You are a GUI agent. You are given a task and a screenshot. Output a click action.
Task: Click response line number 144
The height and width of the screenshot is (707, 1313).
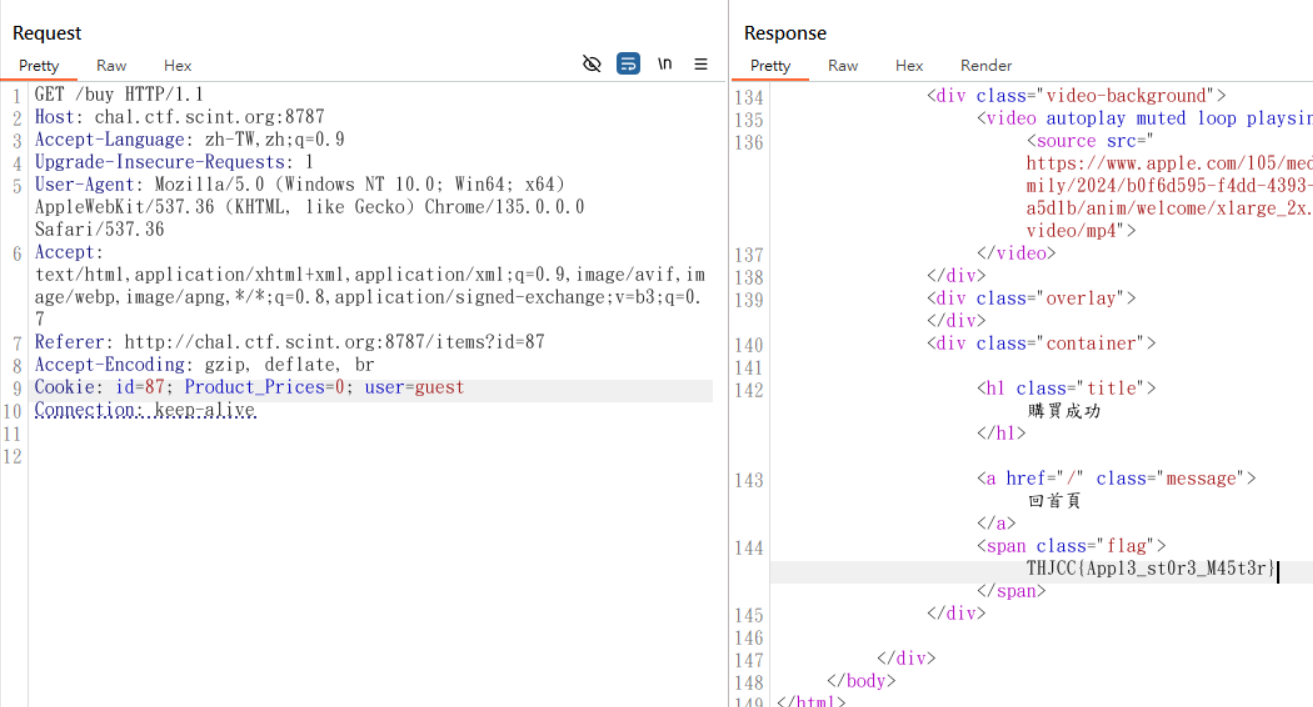click(x=748, y=548)
